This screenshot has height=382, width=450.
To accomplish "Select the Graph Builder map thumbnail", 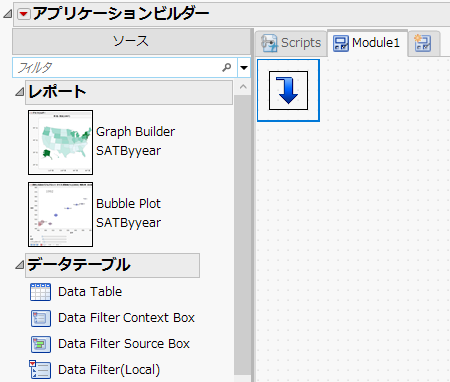I will click(60, 142).
